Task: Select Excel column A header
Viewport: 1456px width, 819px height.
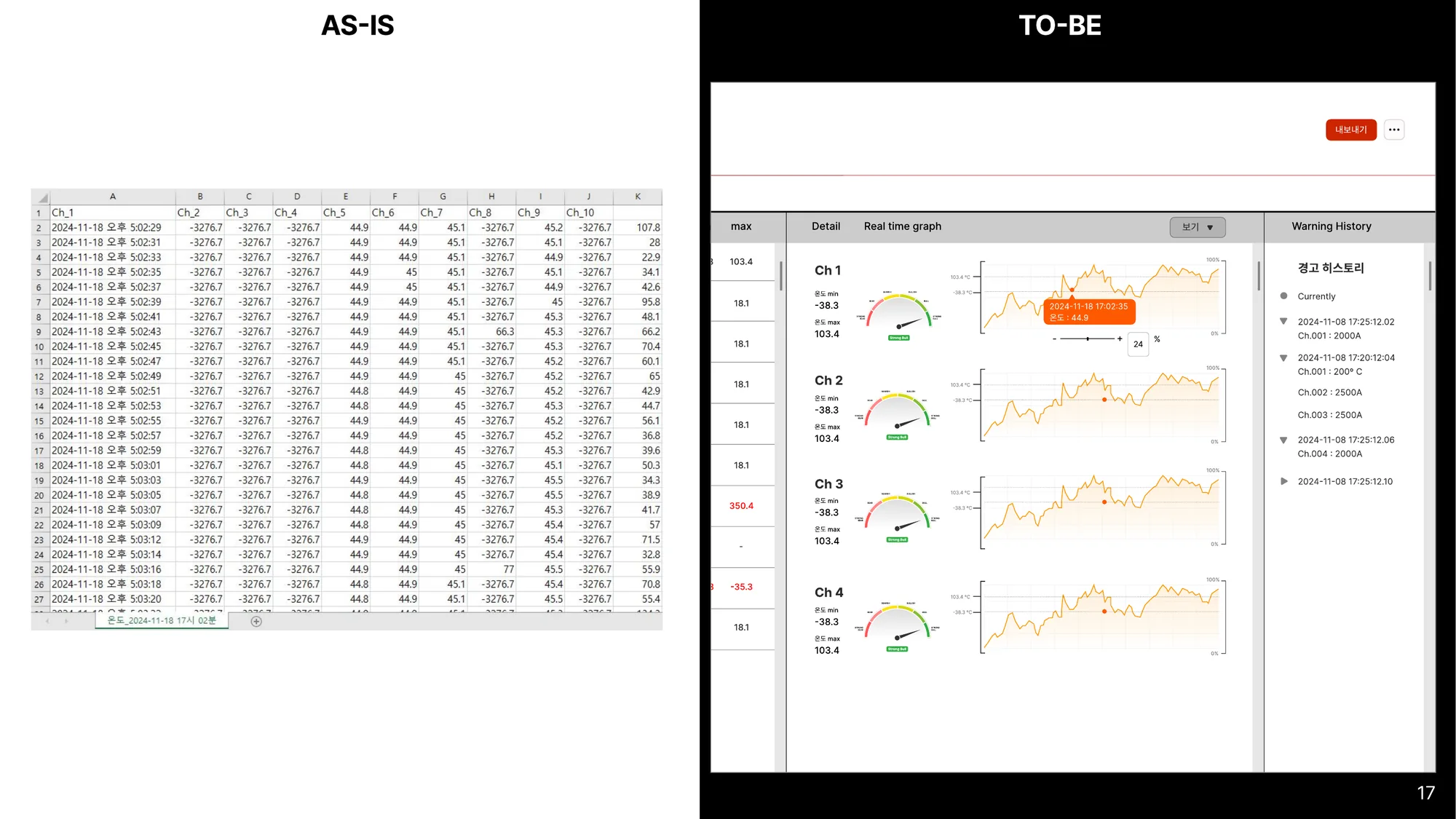Action: 112,197
